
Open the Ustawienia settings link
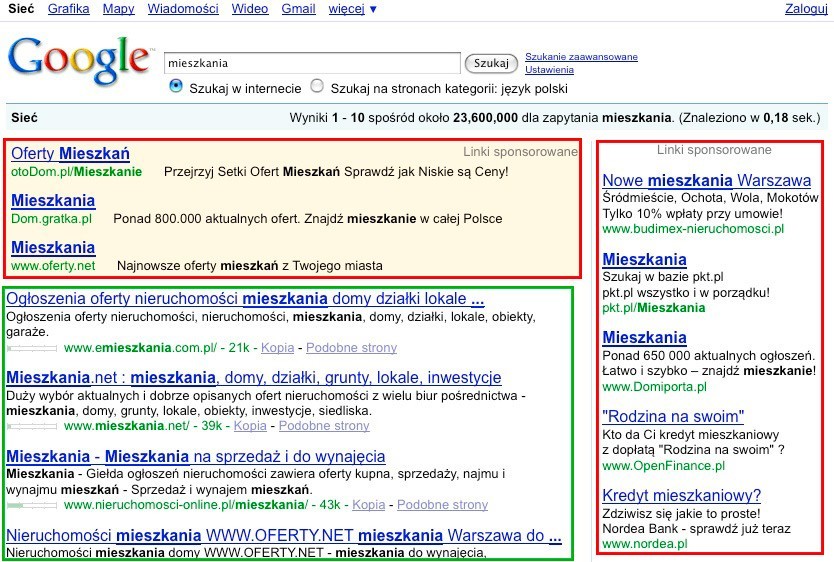tap(549, 70)
